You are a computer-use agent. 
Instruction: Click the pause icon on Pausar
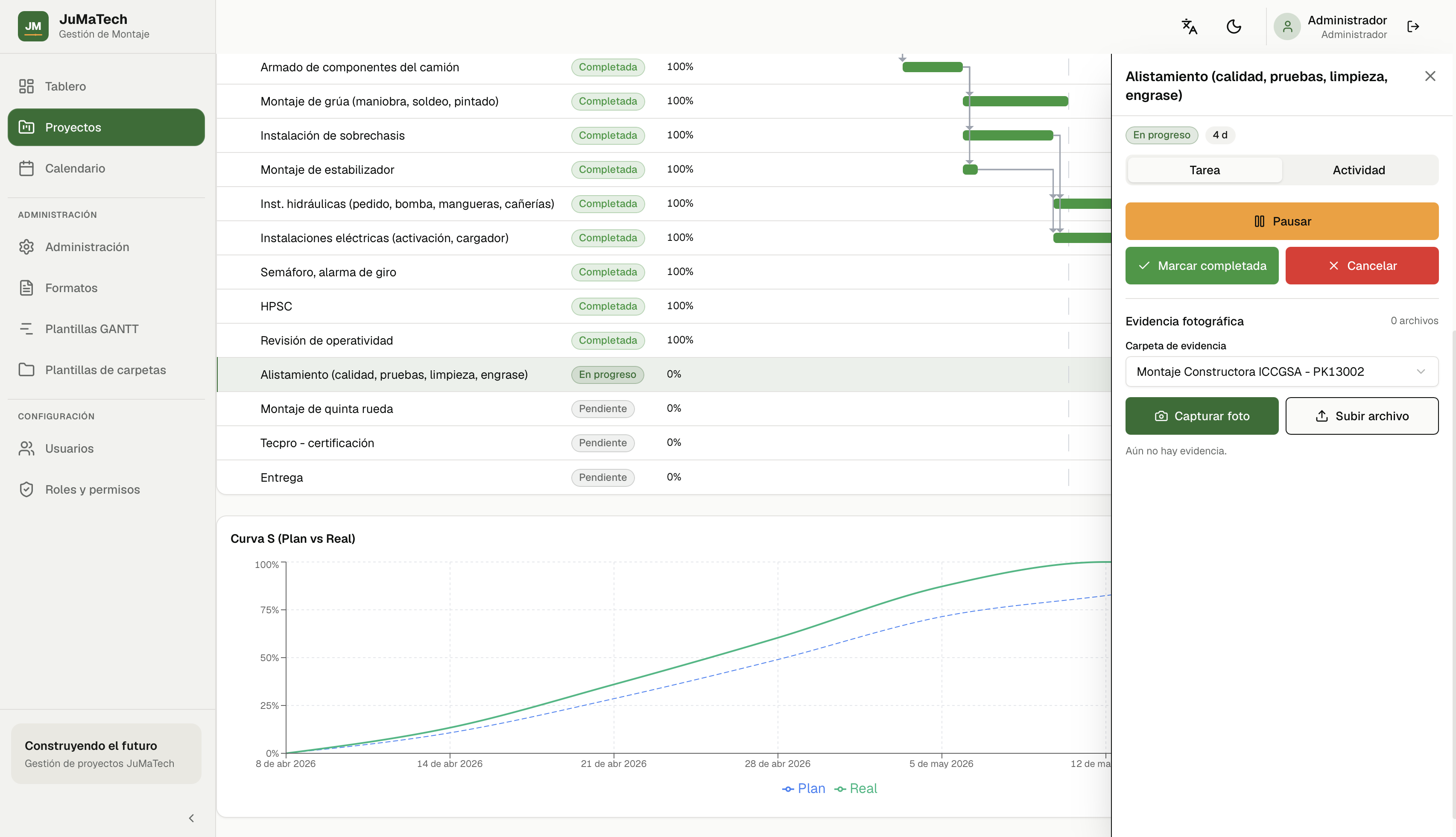(x=1259, y=221)
